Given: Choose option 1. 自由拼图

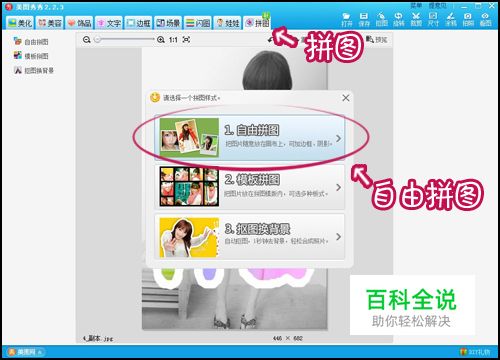Looking at the screenshot, I should point(250,137).
